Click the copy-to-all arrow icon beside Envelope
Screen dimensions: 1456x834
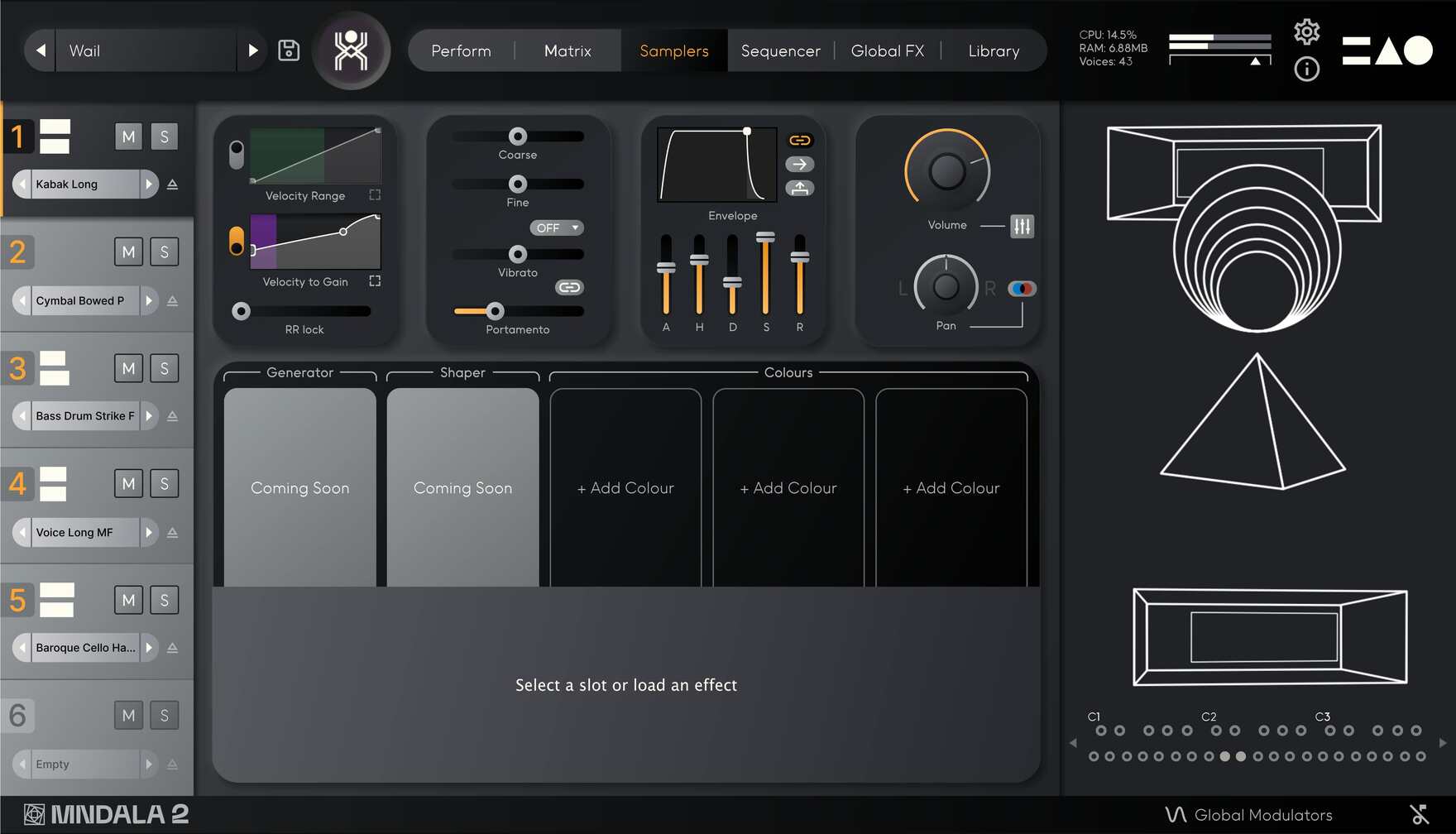pos(799,164)
